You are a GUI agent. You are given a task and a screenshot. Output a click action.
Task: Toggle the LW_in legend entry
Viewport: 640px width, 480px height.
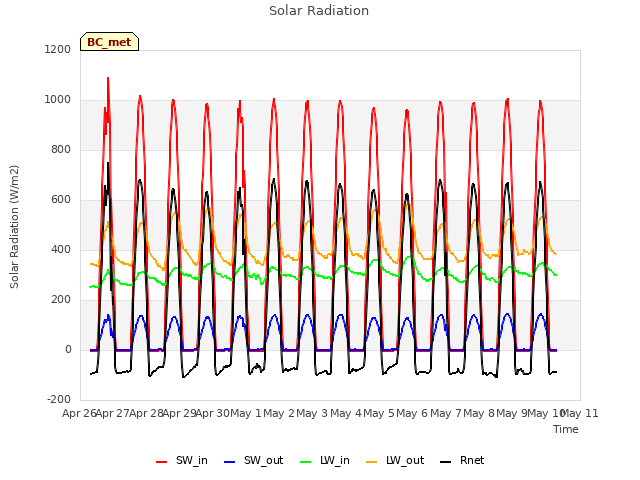coord(325,460)
